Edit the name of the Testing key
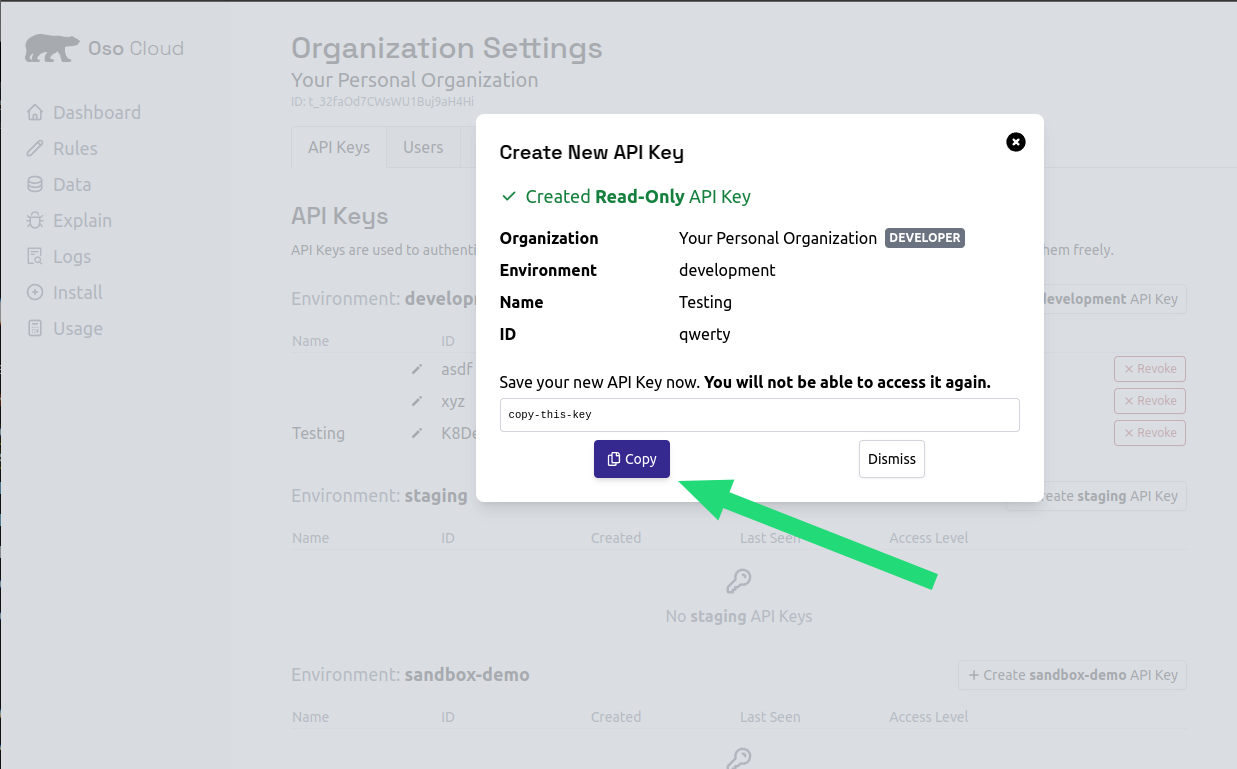Viewport: 1237px width, 769px height. coord(417,433)
